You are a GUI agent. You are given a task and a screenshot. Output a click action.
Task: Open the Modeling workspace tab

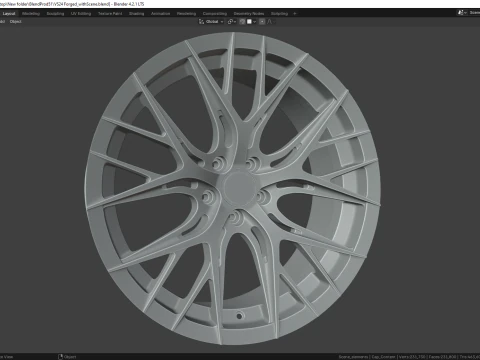click(x=31, y=14)
